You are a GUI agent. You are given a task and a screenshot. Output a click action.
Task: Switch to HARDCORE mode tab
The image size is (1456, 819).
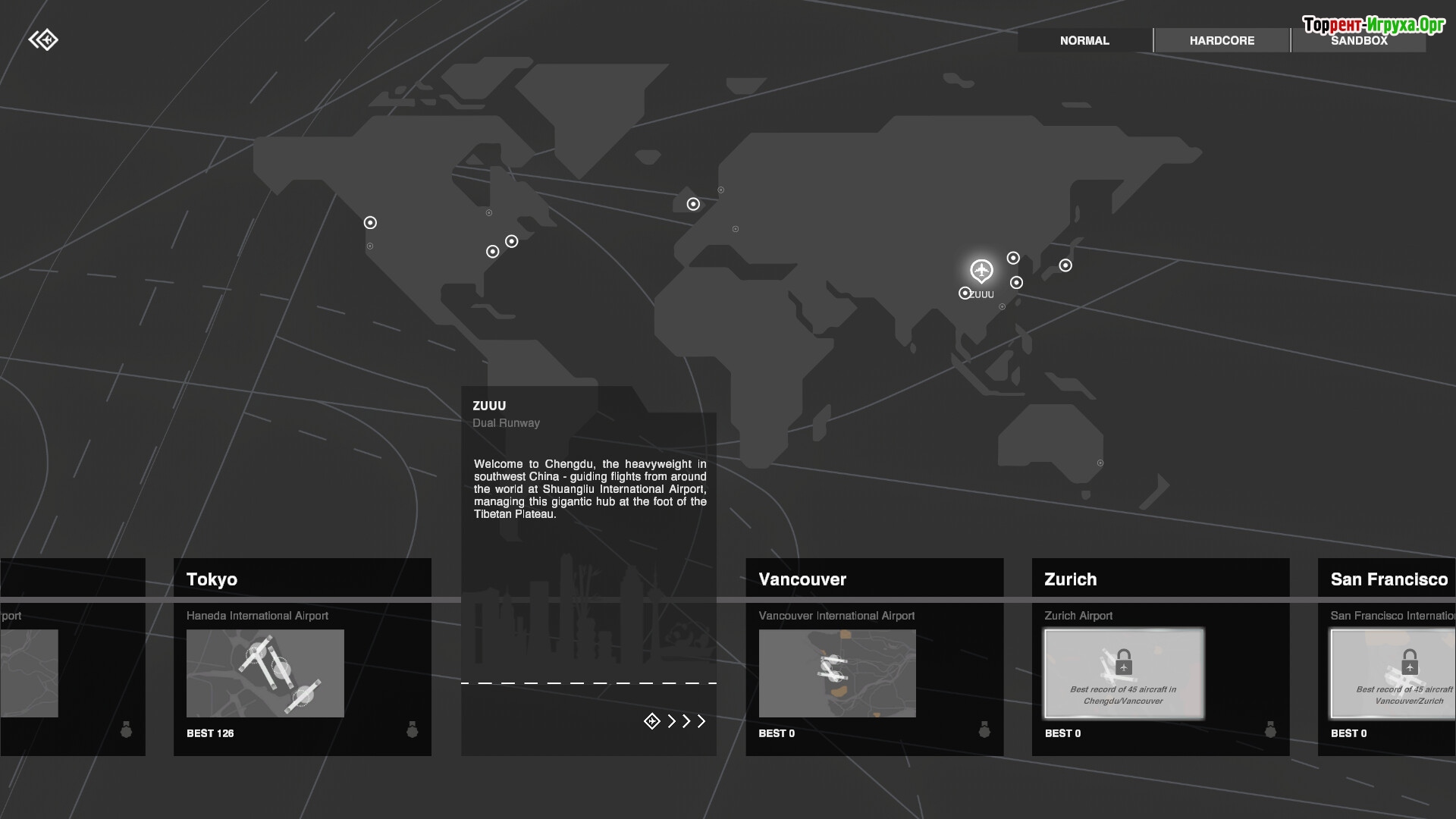pyautogui.click(x=1222, y=41)
